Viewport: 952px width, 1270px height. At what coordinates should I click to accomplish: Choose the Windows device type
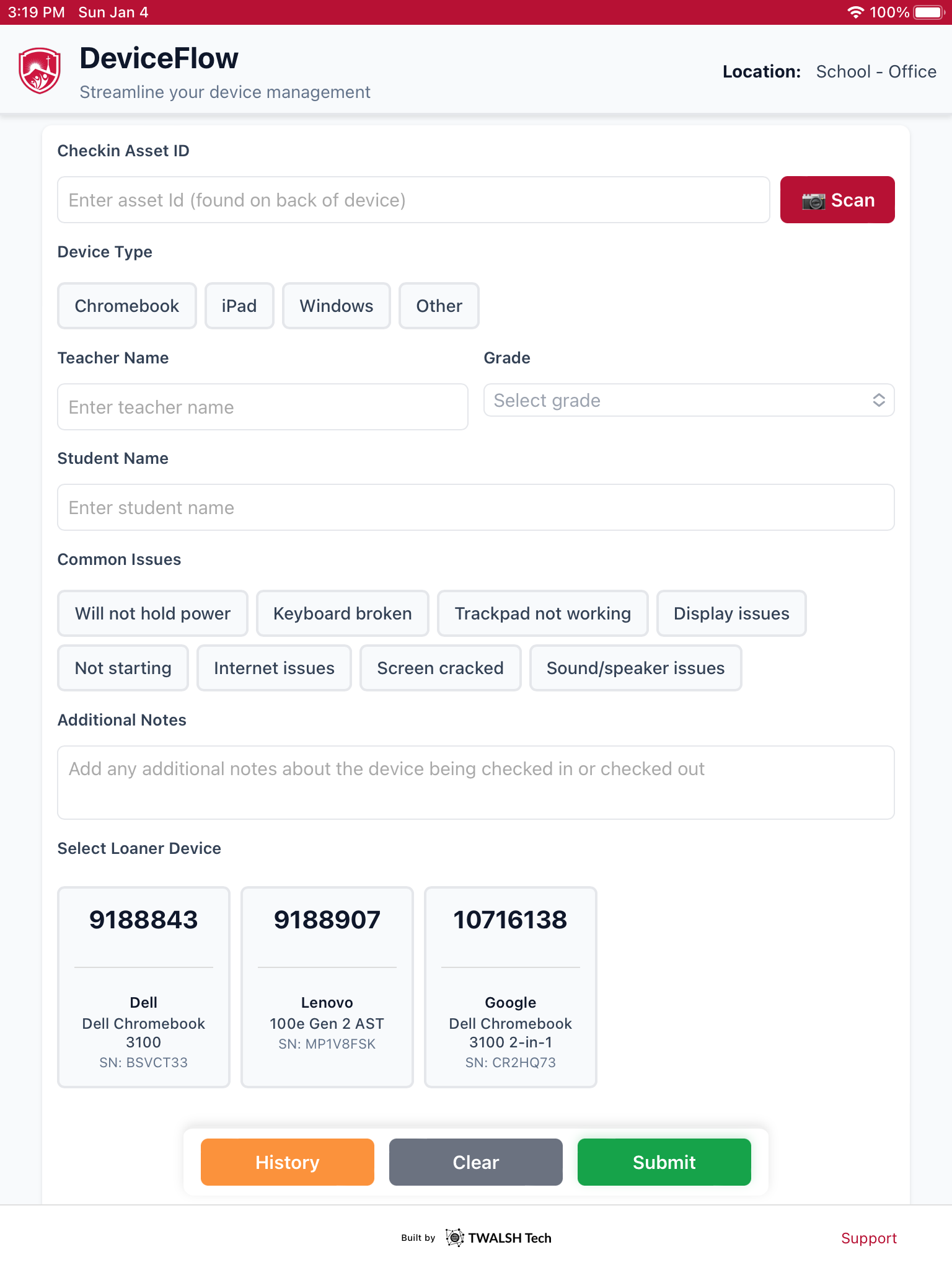336,305
